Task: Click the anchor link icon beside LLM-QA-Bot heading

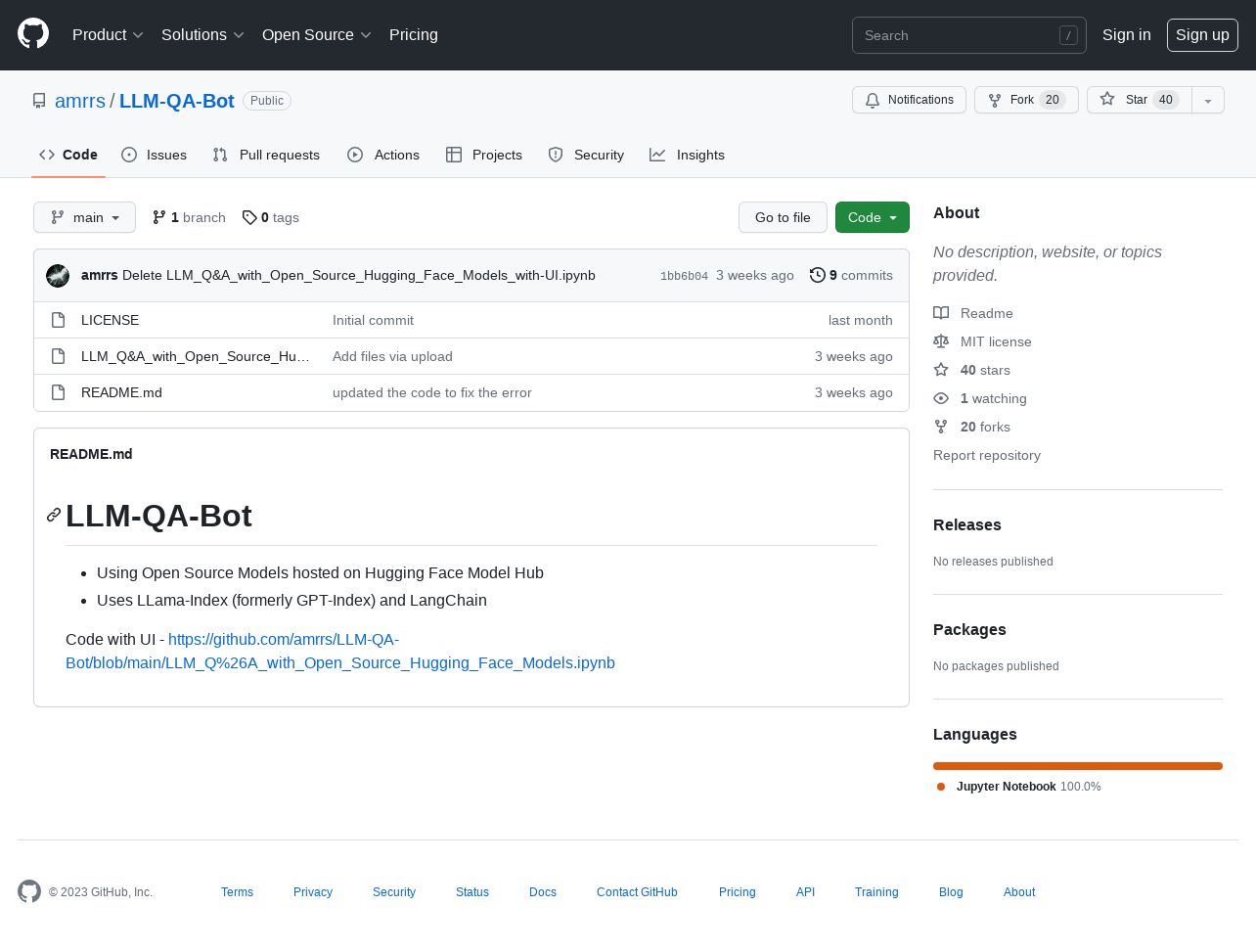Action: 54,515
